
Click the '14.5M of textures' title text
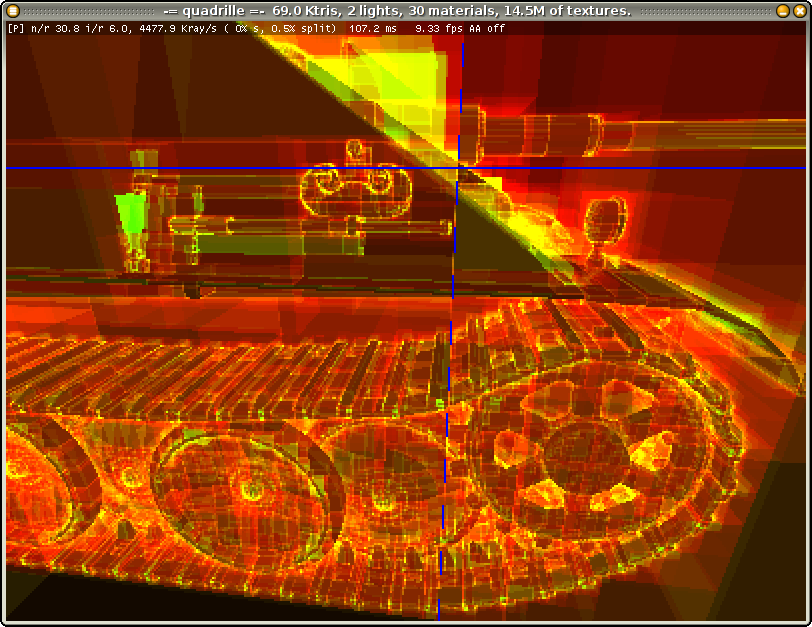click(567, 10)
